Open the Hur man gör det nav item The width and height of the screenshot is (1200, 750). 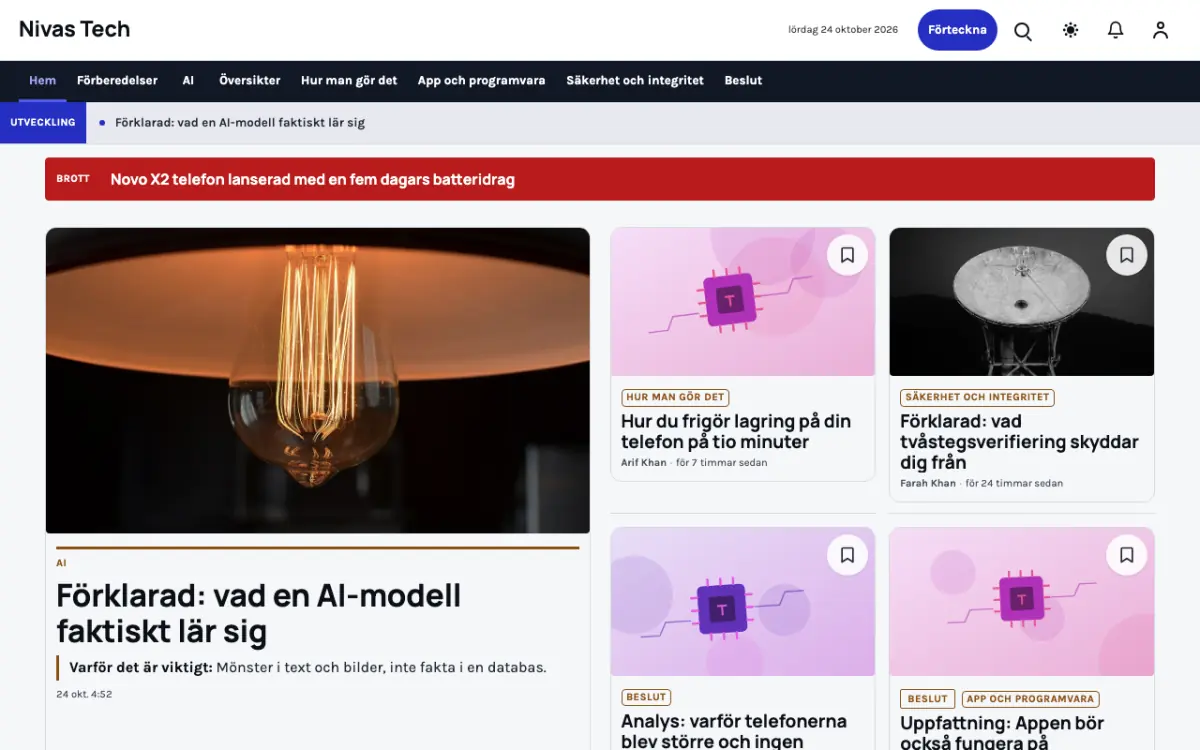click(x=349, y=81)
